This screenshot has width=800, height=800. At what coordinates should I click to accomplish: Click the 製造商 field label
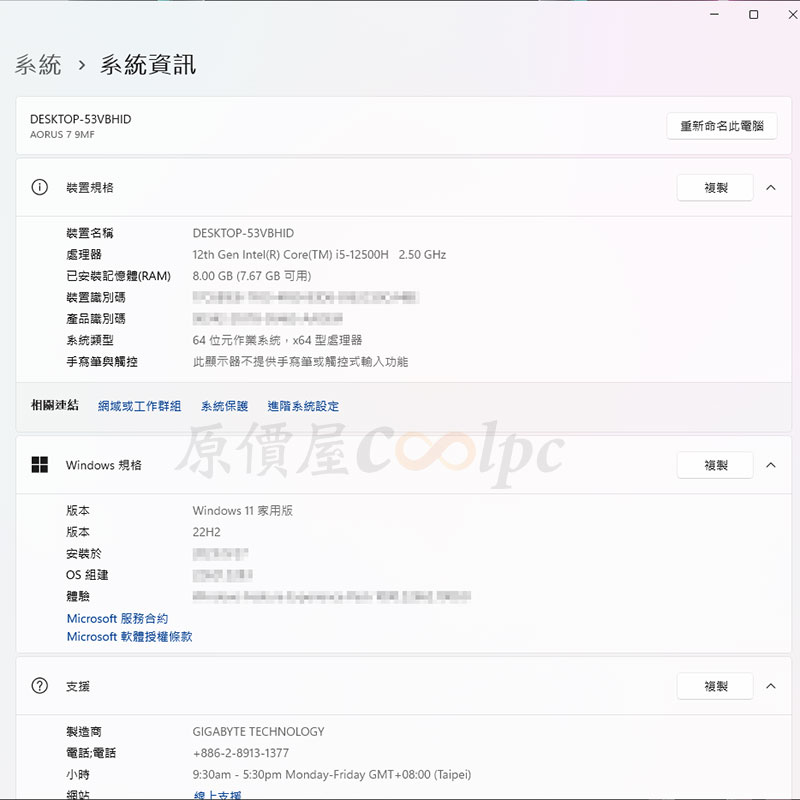pos(84,732)
